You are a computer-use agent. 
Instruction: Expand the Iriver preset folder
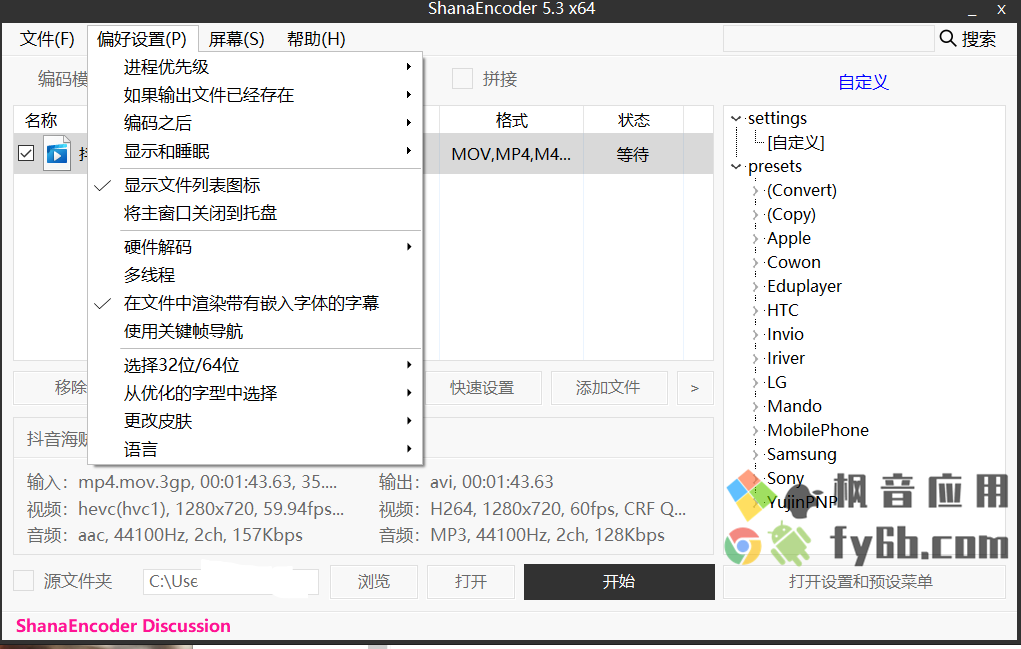pyautogui.click(x=755, y=359)
